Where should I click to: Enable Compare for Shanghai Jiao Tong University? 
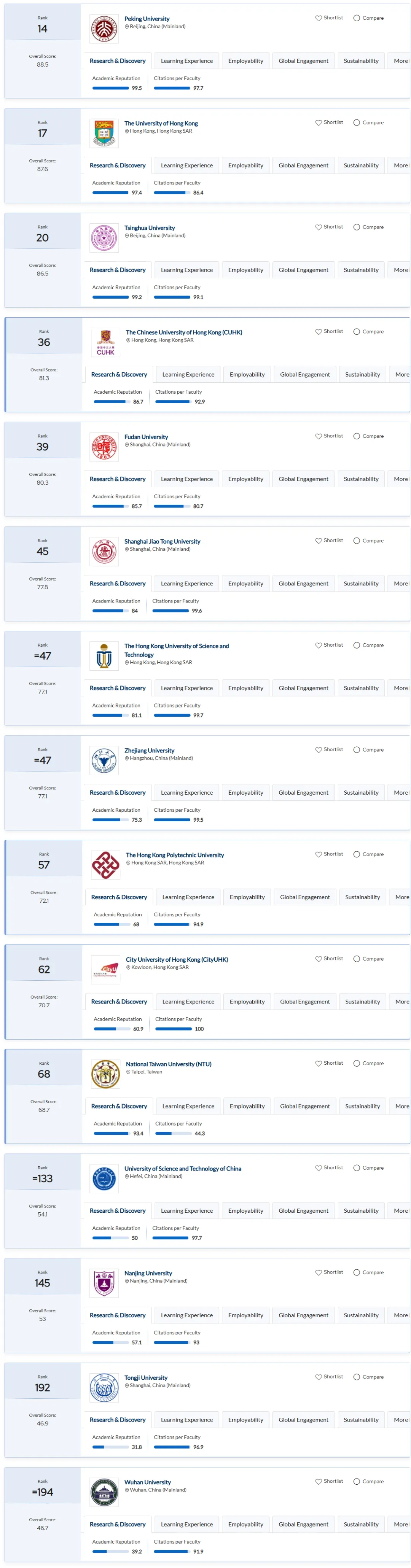pyautogui.click(x=357, y=541)
